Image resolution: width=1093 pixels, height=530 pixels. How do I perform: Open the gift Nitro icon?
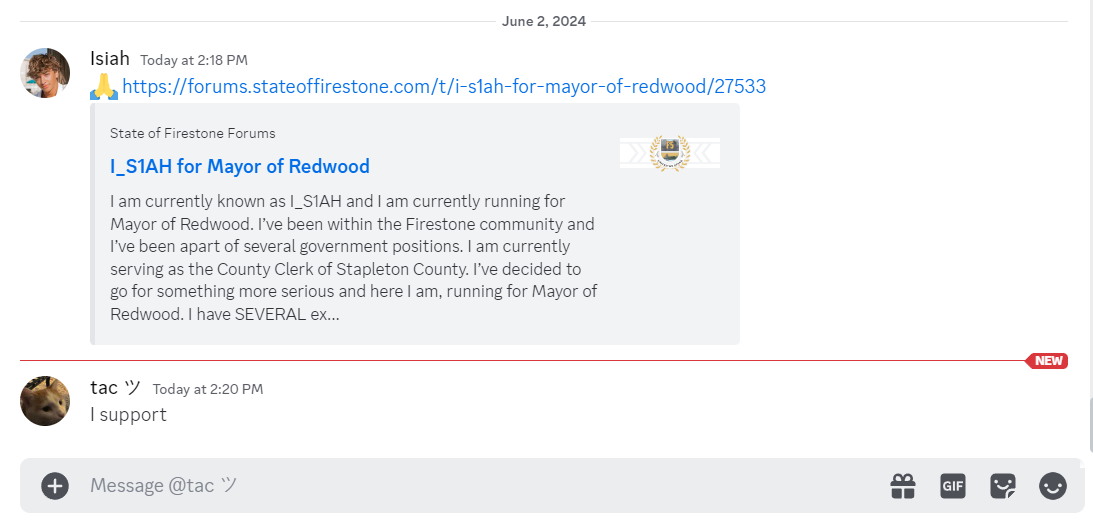[x=903, y=486]
